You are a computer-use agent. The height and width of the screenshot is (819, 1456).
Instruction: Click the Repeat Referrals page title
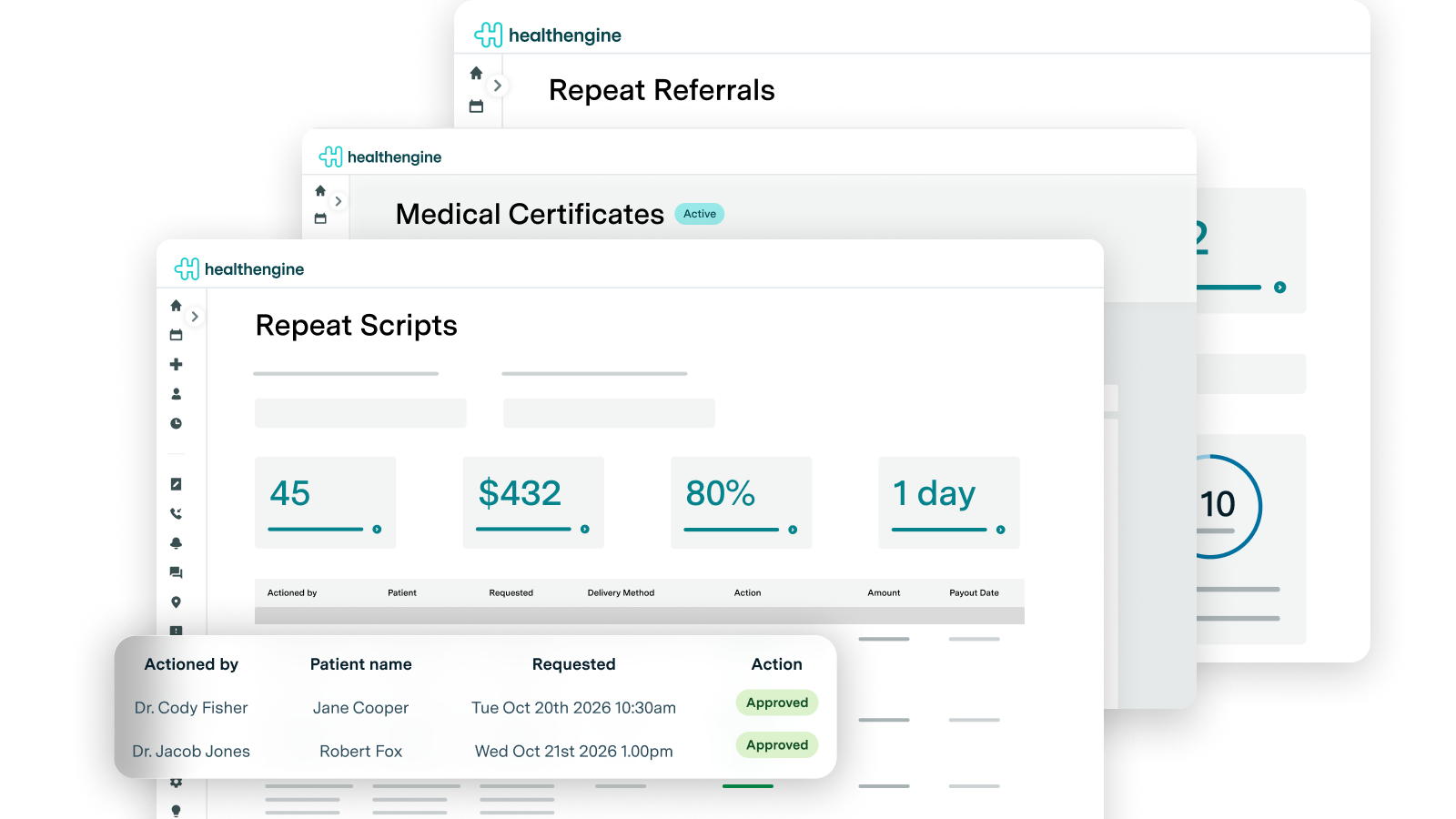662,90
